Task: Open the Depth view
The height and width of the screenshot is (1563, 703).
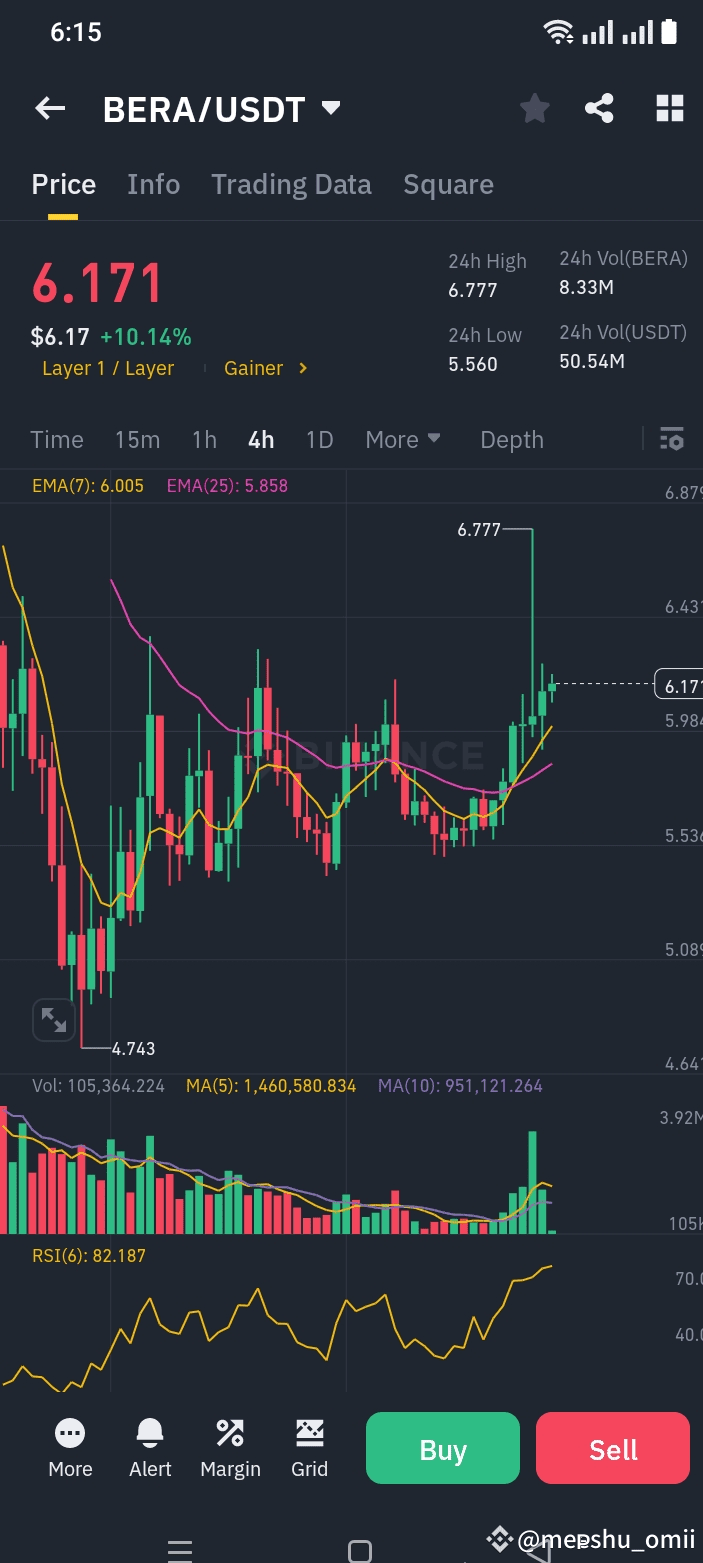Action: [x=511, y=439]
